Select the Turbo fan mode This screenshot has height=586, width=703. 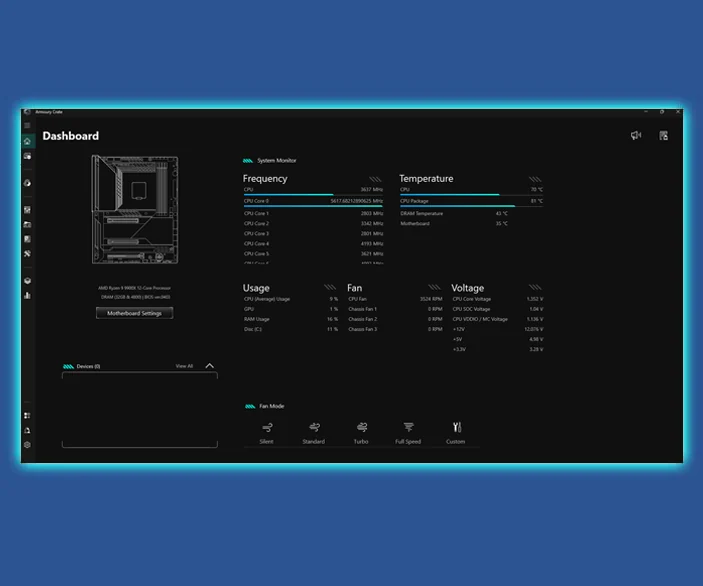[361, 433]
